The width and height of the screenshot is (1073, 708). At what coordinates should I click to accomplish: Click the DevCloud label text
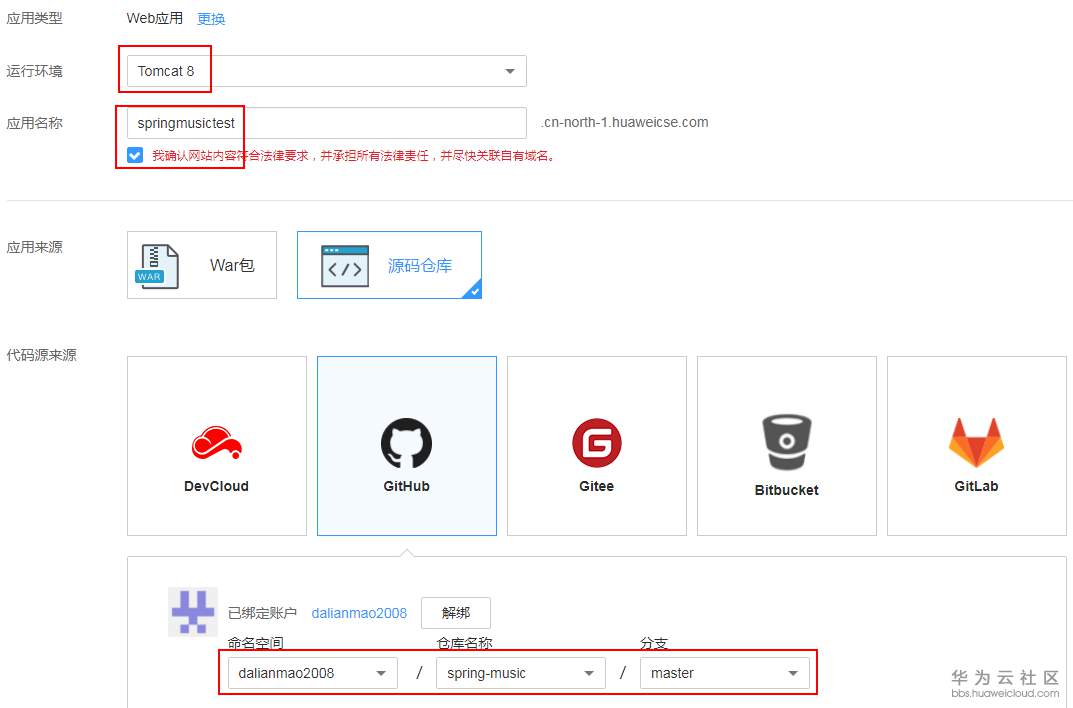[x=216, y=486]
